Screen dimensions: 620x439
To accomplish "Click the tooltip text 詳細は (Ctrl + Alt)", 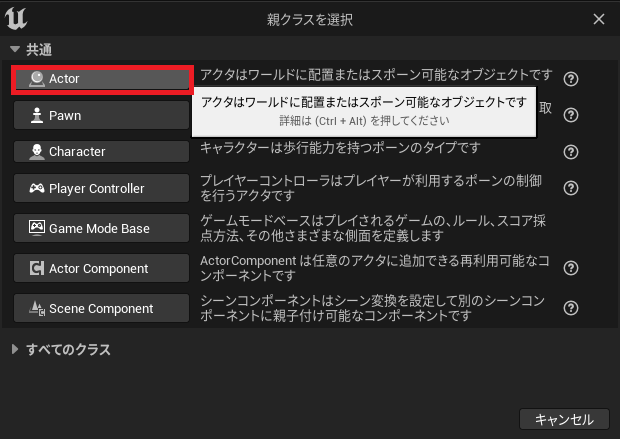I will [x=364, y=121].
